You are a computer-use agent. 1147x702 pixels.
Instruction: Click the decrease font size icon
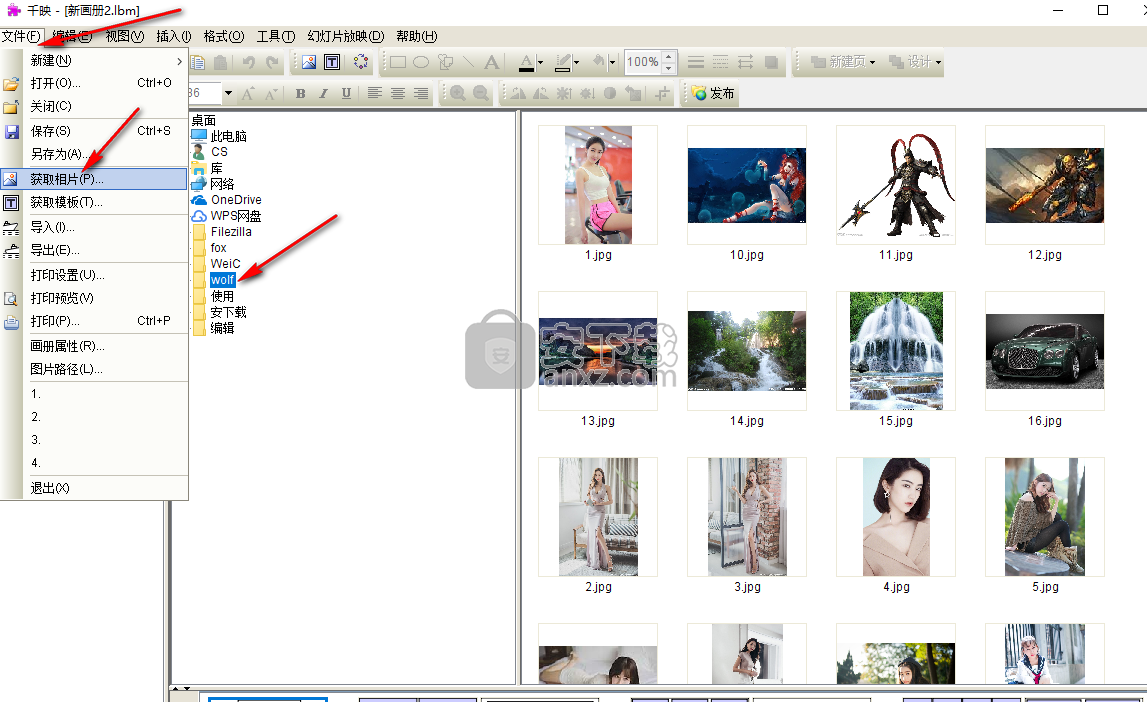(x=271, y=94)
